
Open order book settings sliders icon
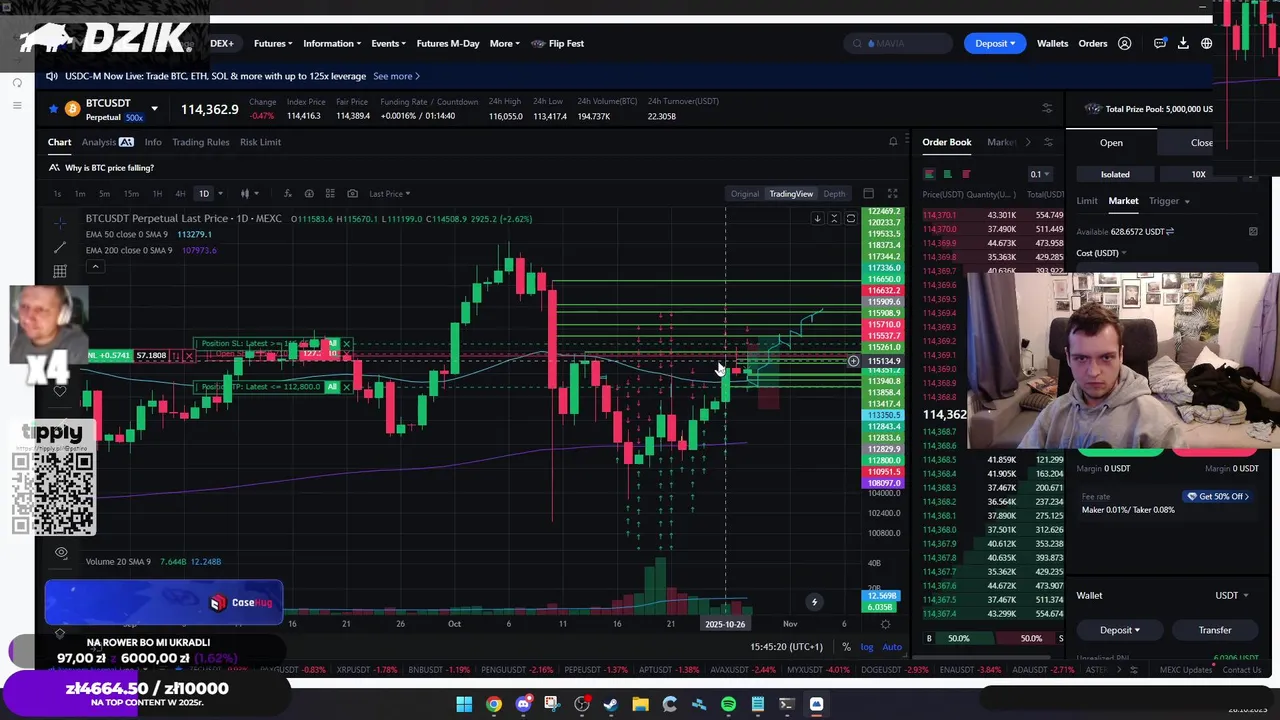point(1048,142)
